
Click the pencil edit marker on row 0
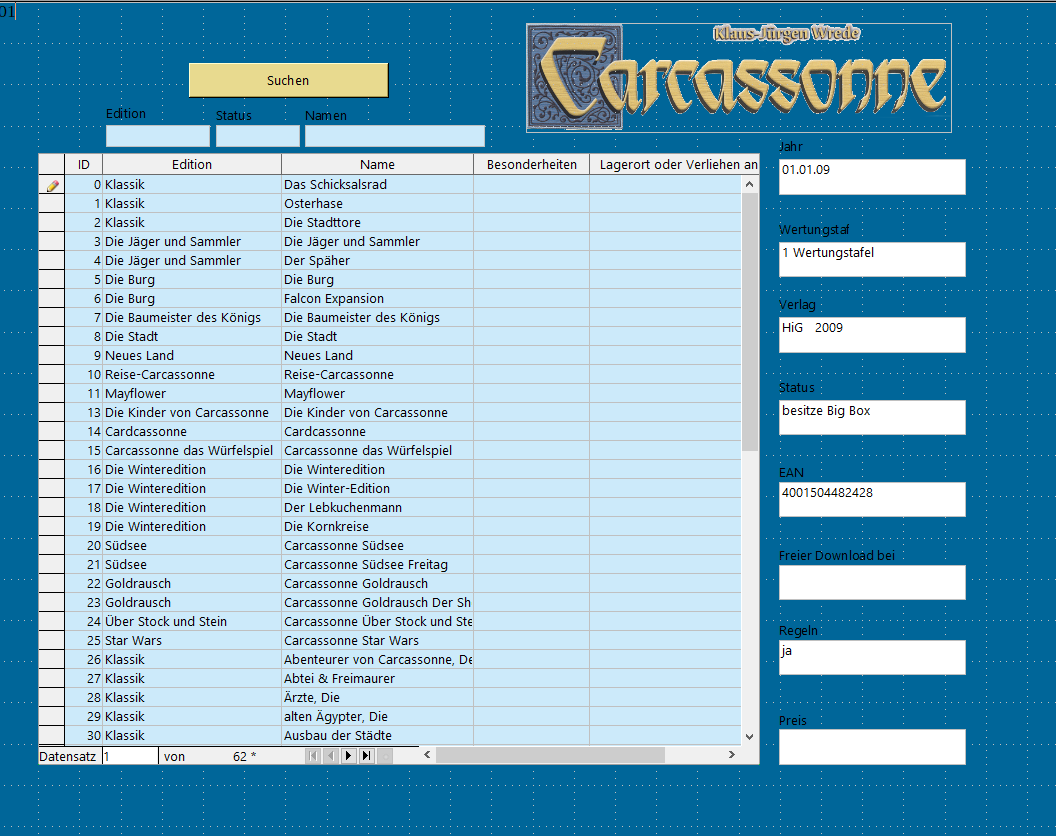pyautogui.click(x=52, y=185)
